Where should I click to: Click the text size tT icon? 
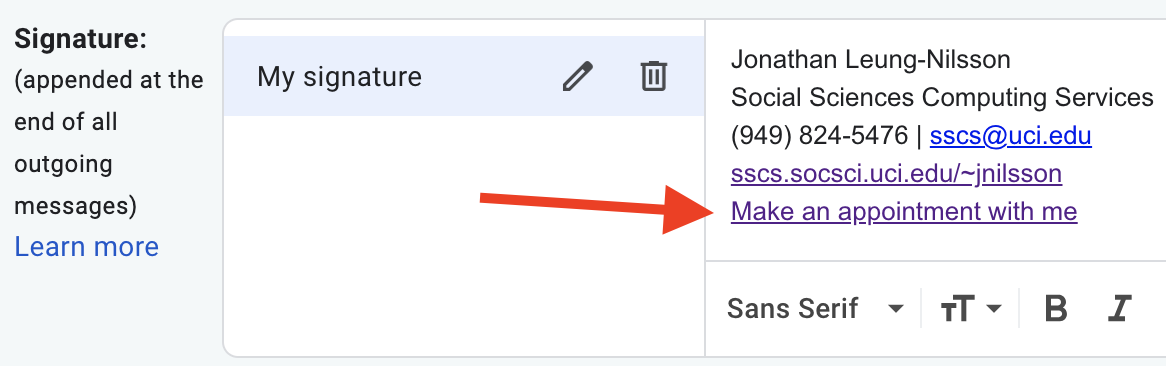coord(957,309)
